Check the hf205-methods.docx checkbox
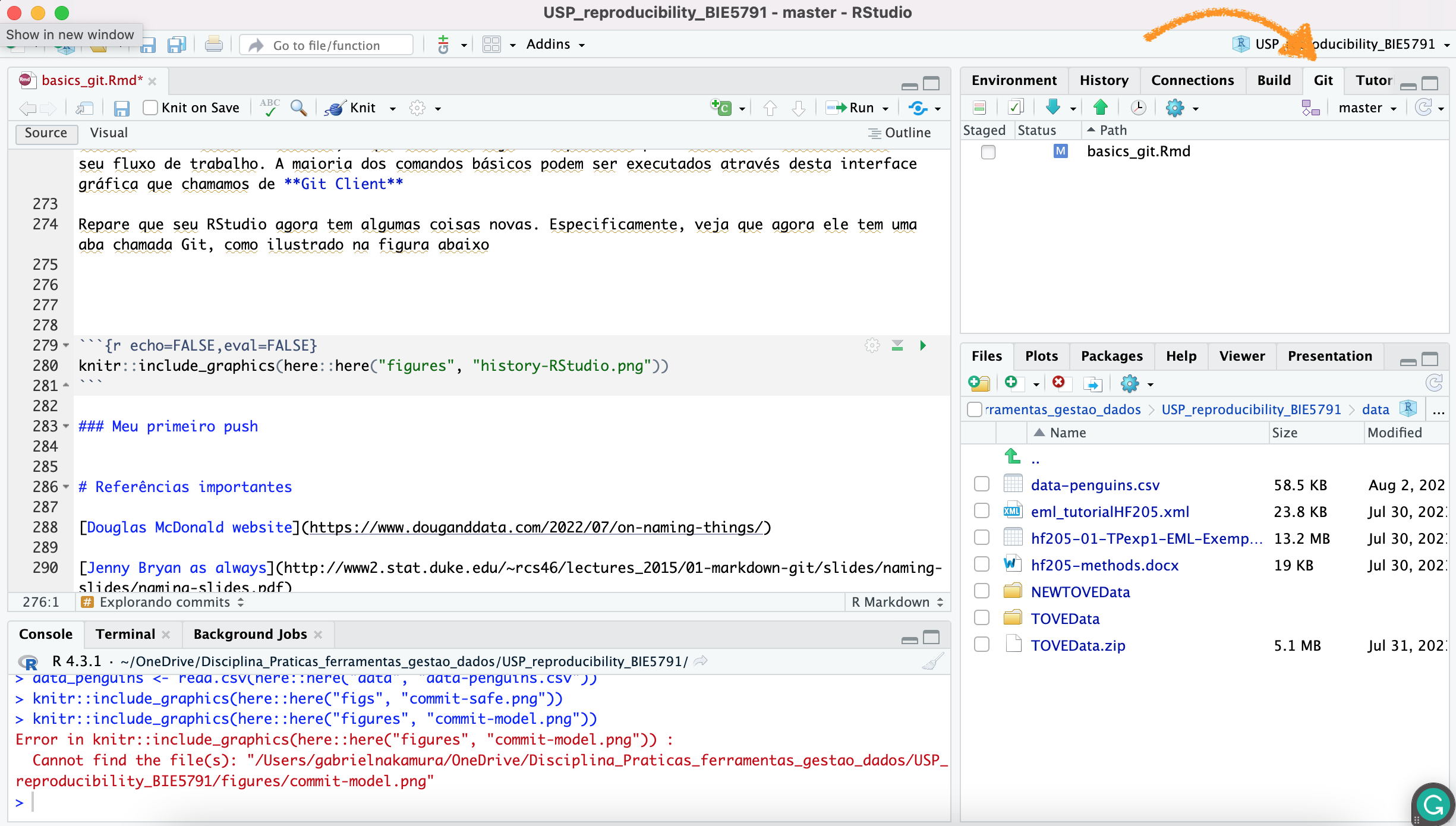1456x826 pixels. [x=982, y=565]
